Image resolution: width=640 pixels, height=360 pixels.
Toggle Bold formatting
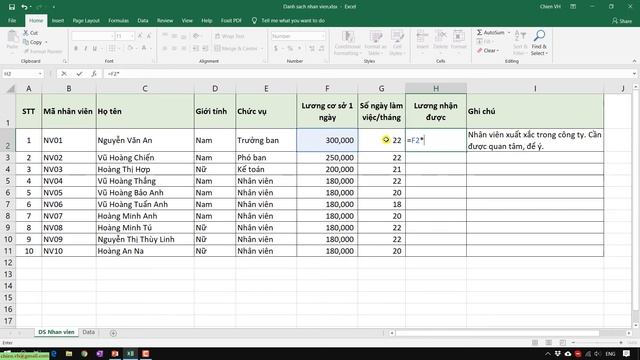(76, 49)
